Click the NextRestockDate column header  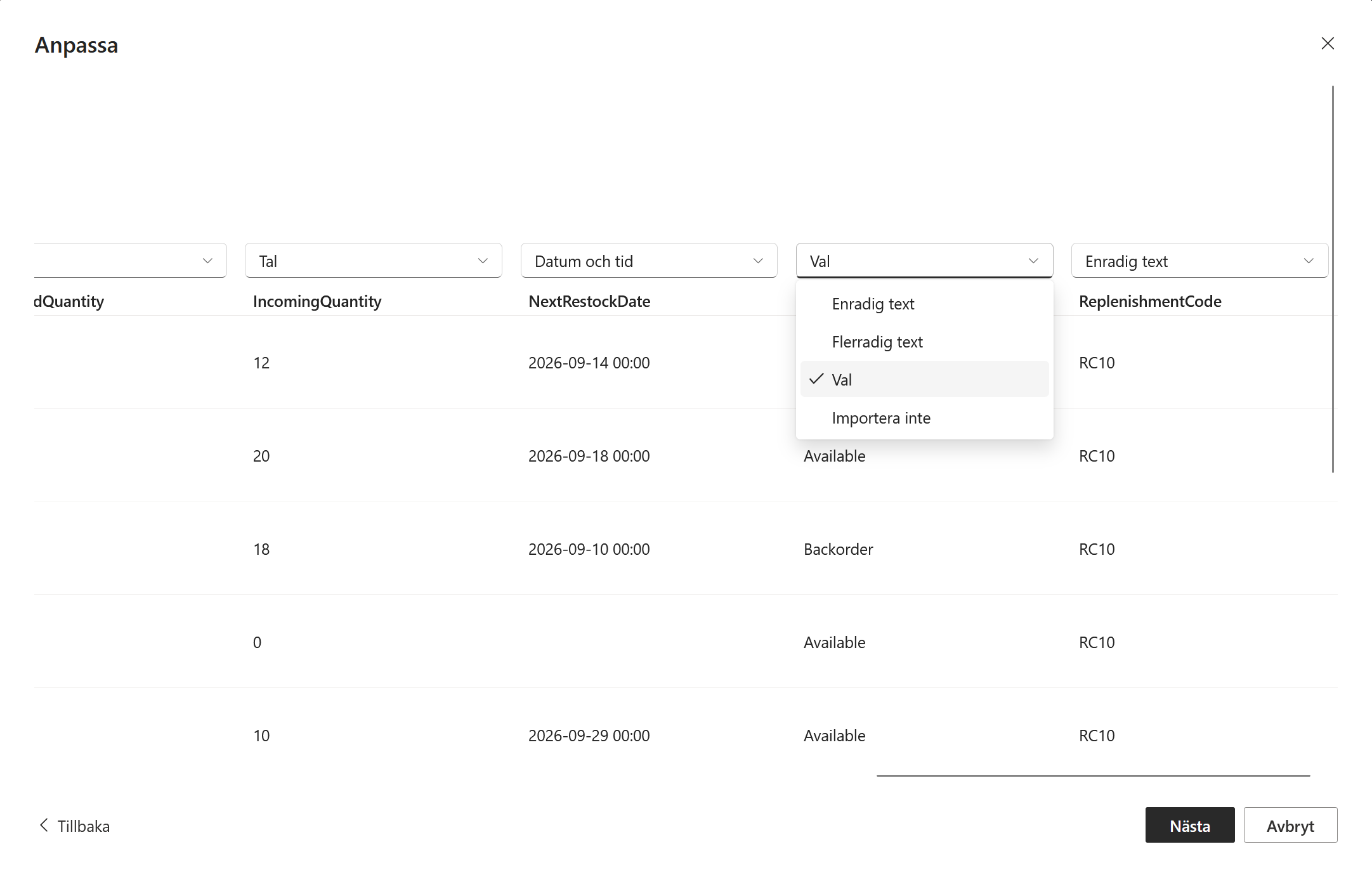pyautogui.click(x=589, y=301)
